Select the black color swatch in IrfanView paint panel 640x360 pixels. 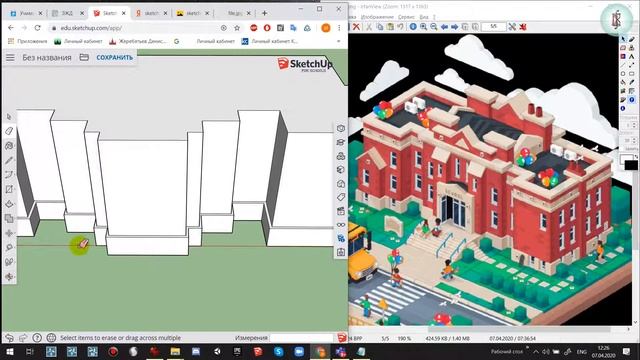coord(631,165)
